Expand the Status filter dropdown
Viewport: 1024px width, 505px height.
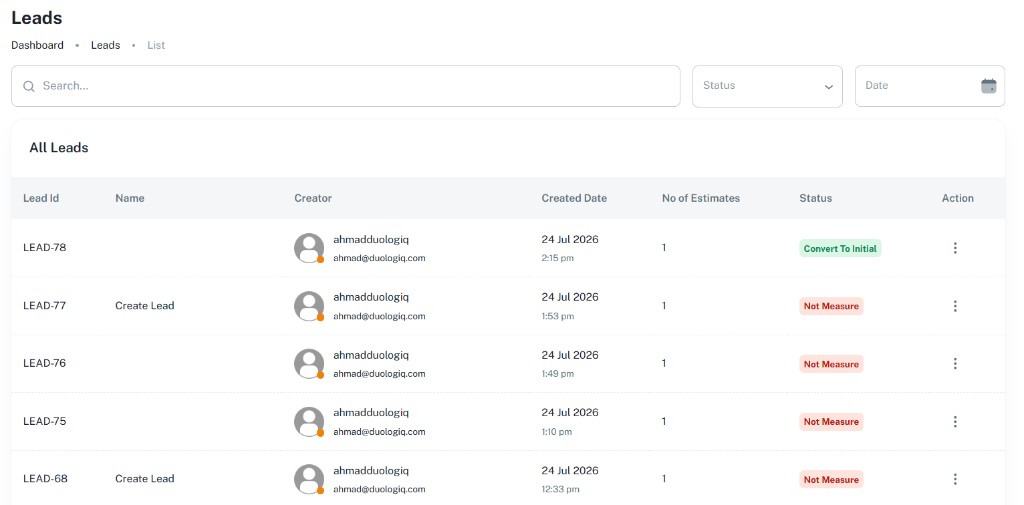[767, 86]
